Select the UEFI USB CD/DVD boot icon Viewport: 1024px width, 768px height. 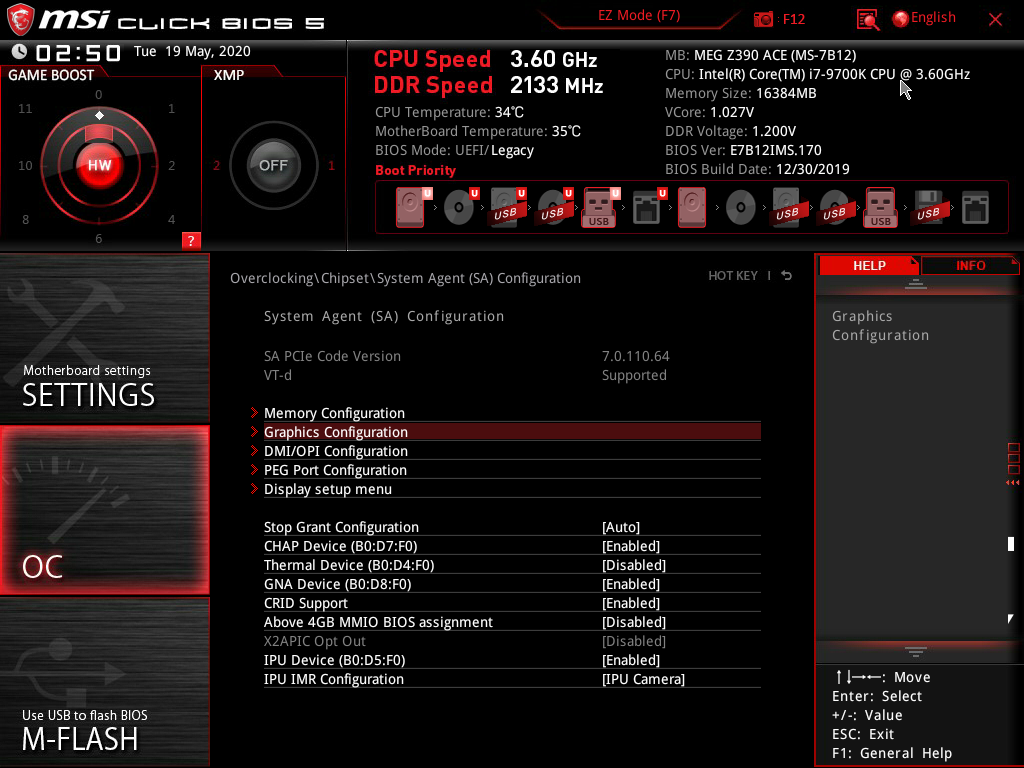[554, 207]
